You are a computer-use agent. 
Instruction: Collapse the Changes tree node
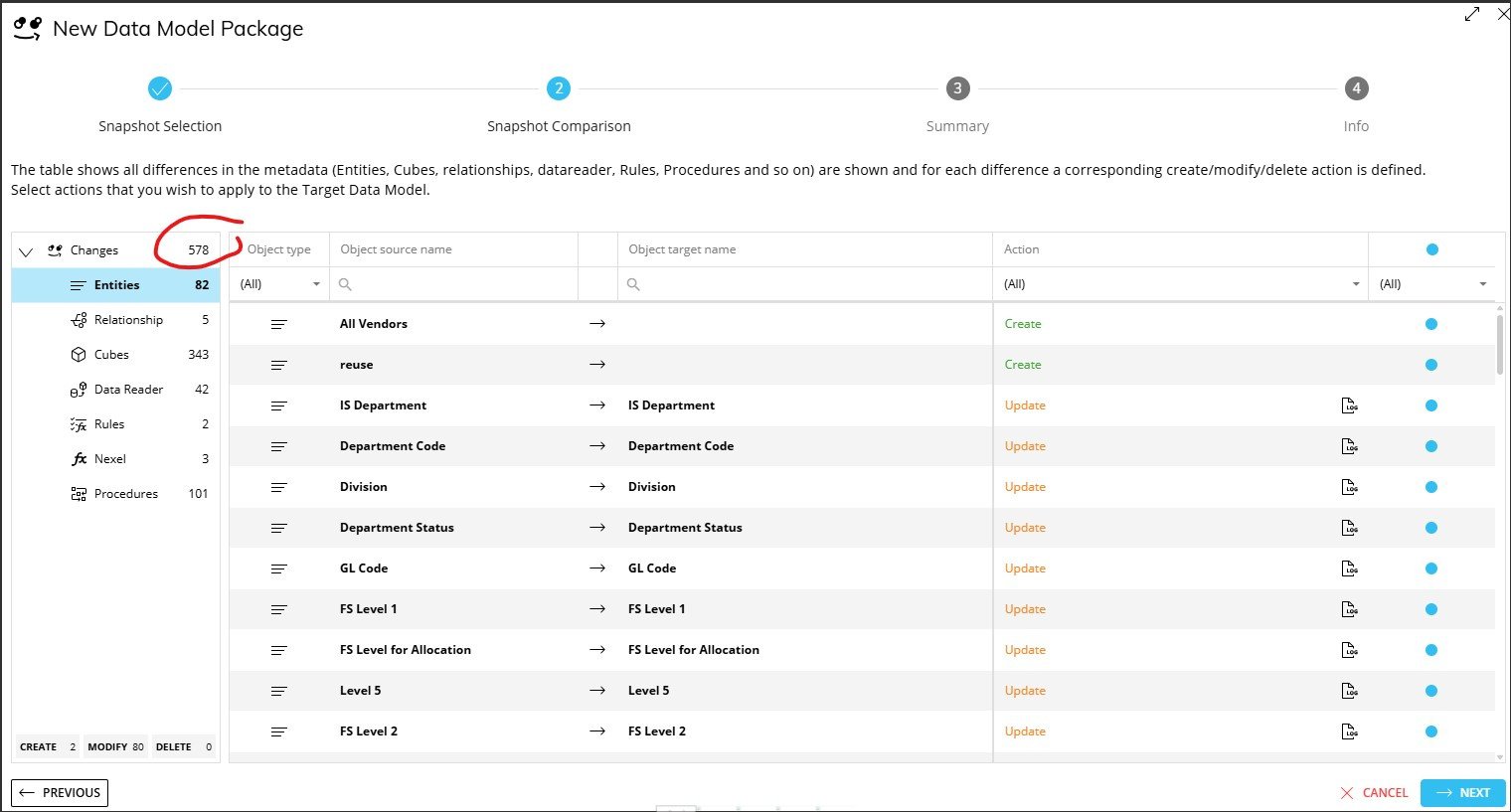(x=26, y=251)
